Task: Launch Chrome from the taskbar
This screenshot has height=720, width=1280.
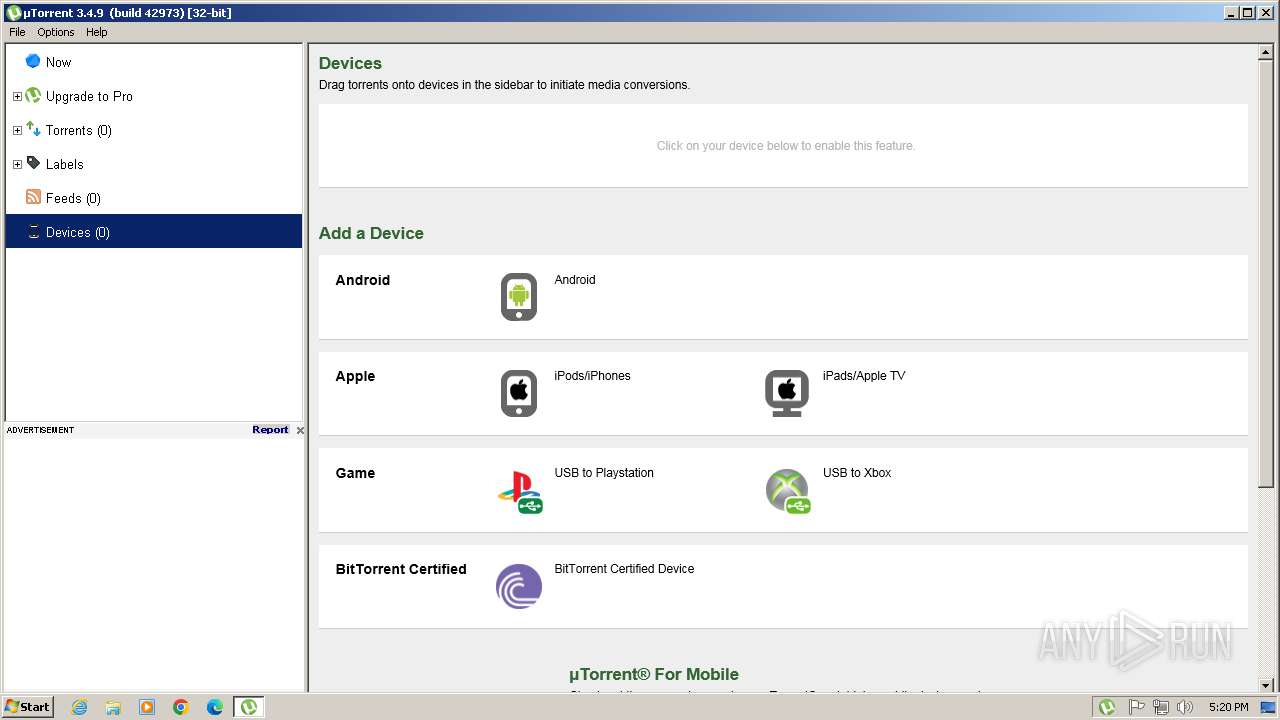Action: tap(181, 707)
